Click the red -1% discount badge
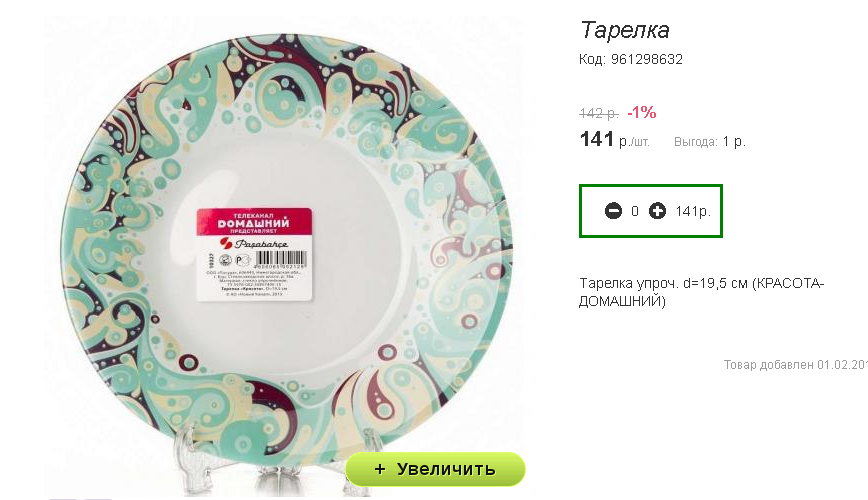Viewport: 868px width, 500px height. (x=642, y=112)
